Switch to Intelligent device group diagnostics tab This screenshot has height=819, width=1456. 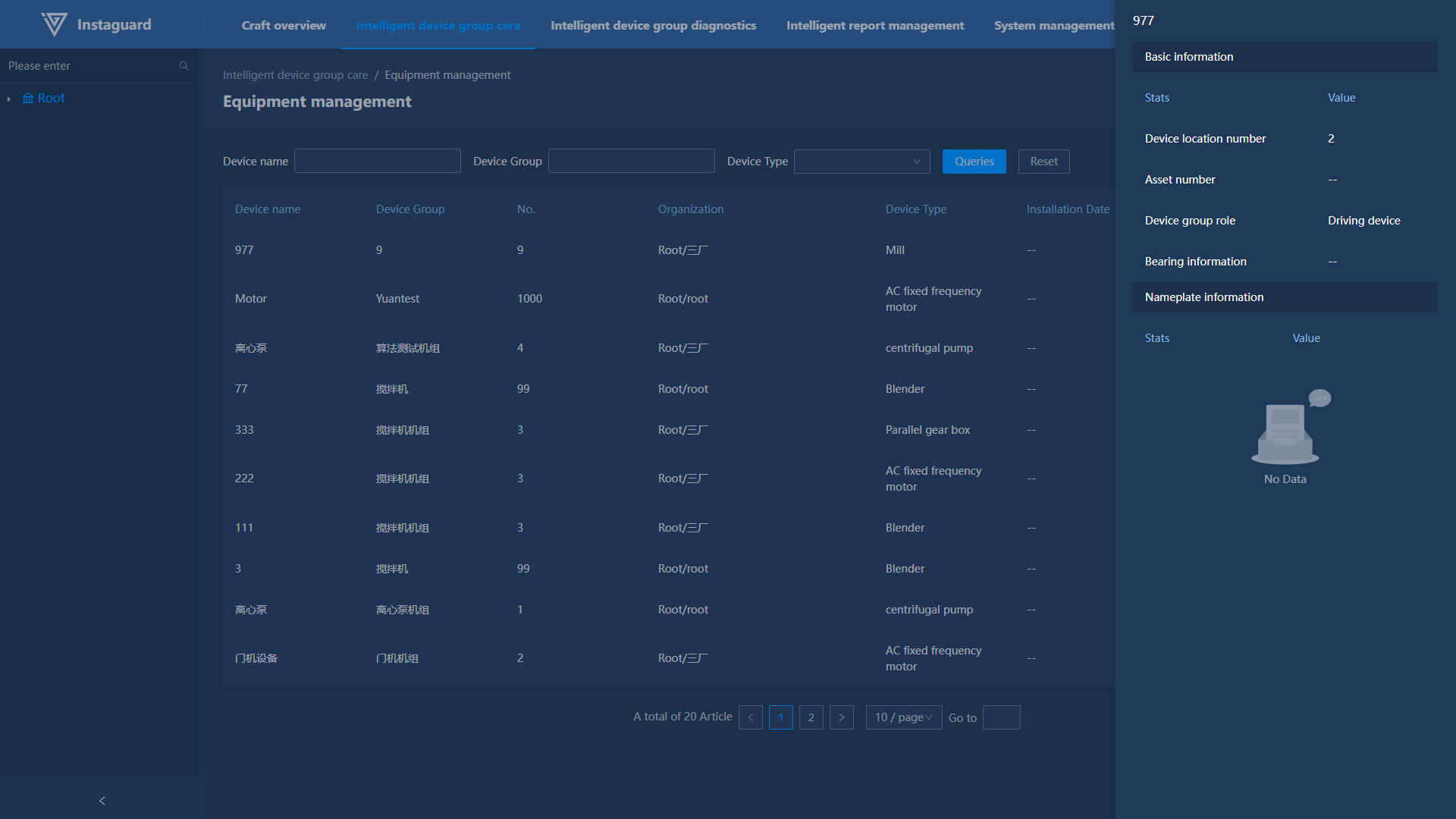(x=653, y=25)
